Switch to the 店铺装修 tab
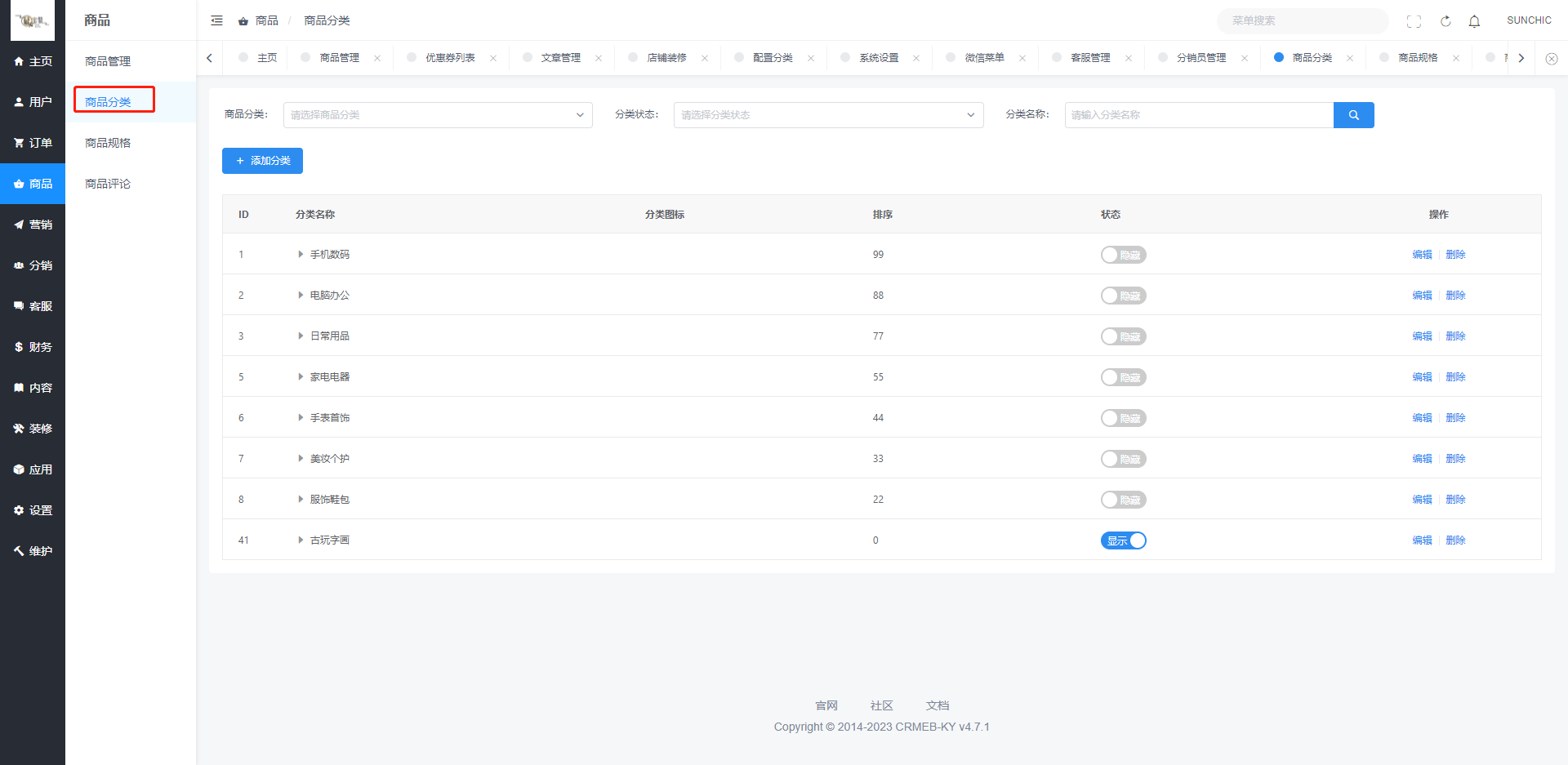 [666, 58]
